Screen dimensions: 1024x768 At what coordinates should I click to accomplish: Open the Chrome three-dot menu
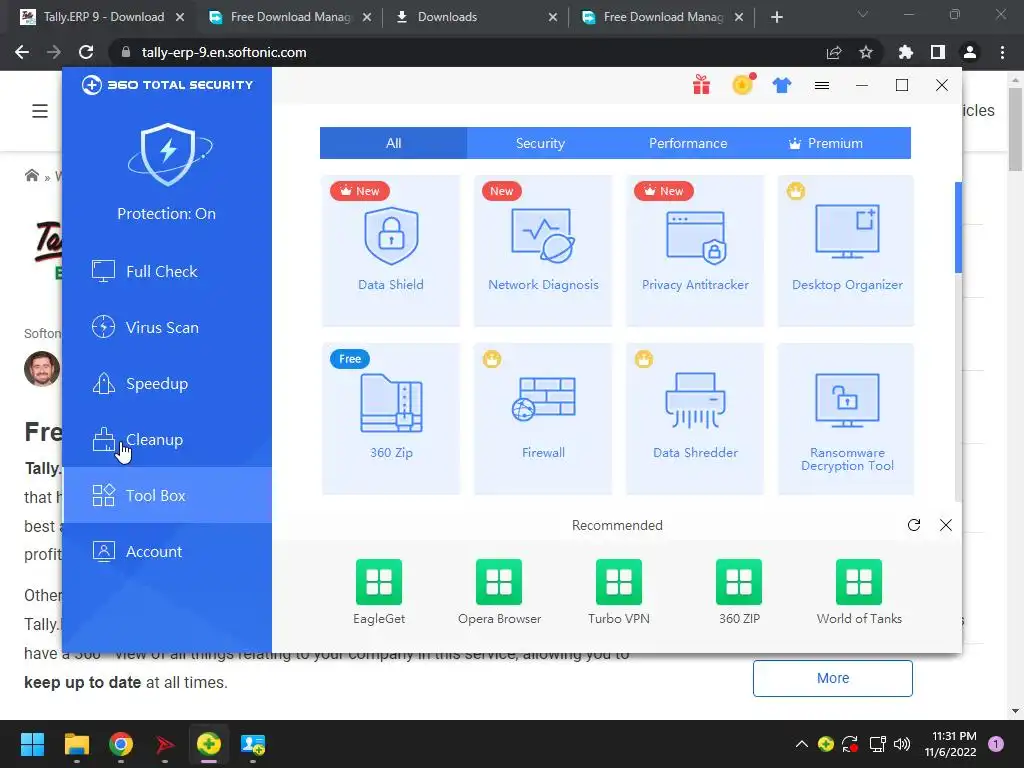pyautogui.click(x=1002, y=52)
